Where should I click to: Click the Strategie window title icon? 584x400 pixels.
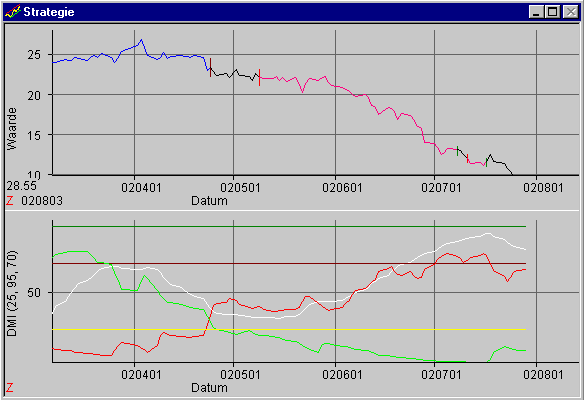point(13,12)
